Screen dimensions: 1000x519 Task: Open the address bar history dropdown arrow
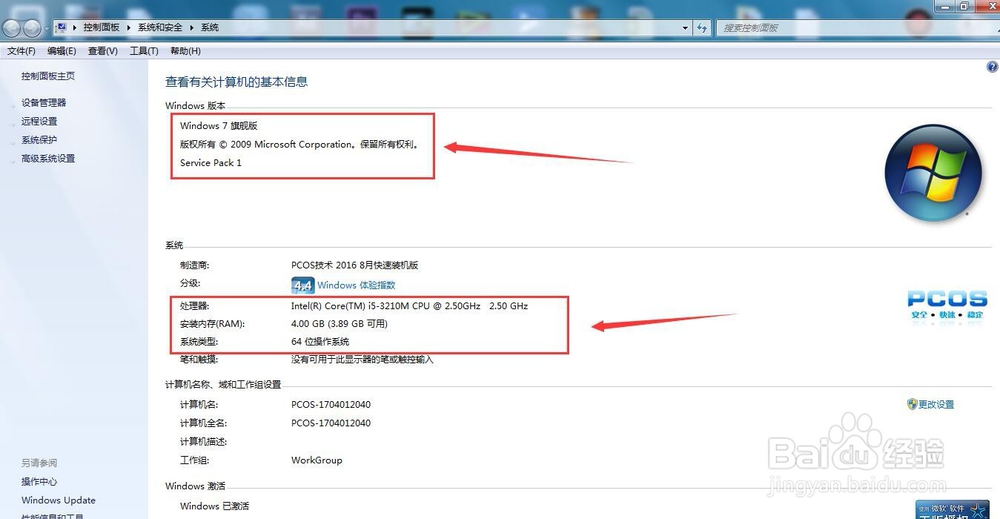point(685,27)
